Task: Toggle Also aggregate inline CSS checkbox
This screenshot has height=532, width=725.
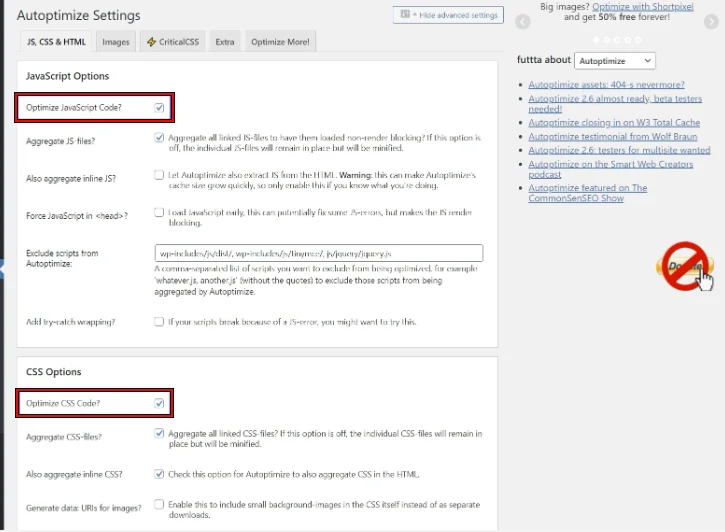Action: 159,474
